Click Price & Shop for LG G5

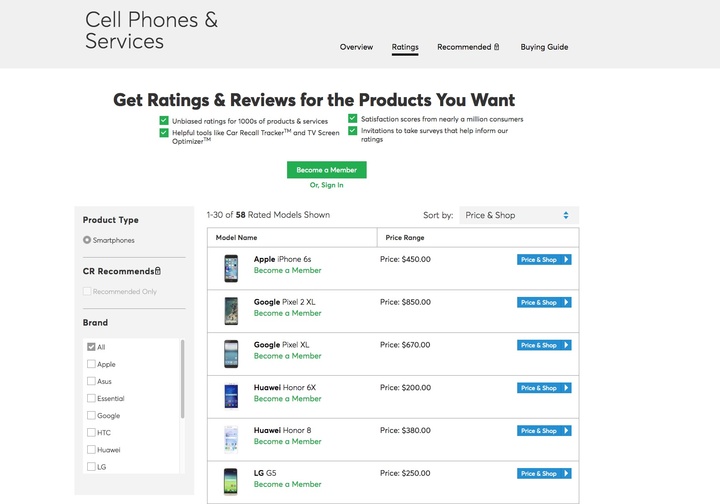coord(544,473)
